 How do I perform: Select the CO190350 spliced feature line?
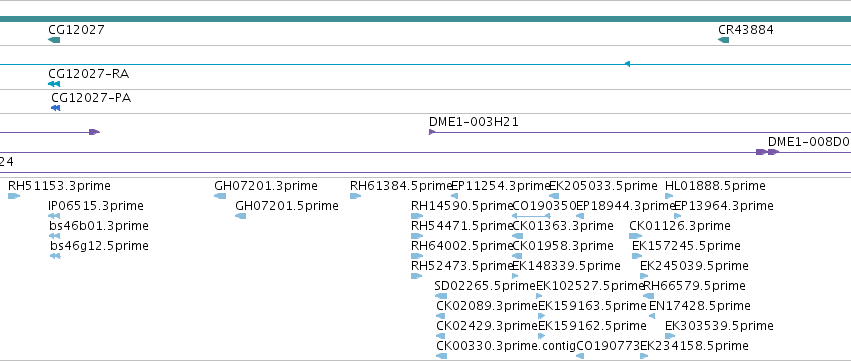pyautogui.click(x=531, y=216)
